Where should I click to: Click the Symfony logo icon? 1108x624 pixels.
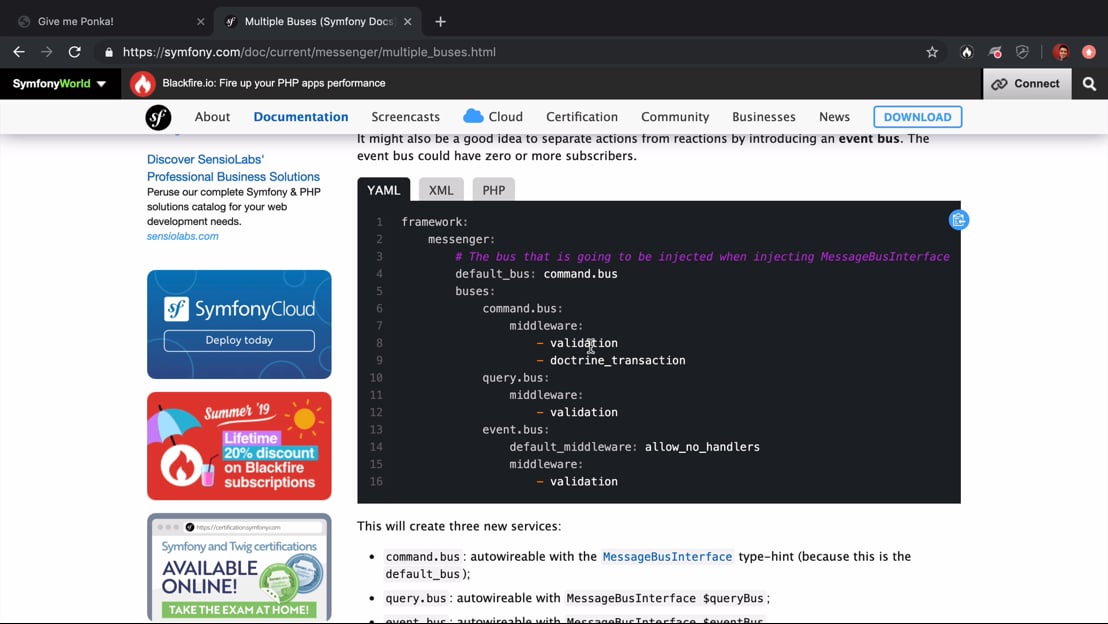(x=158, y=117)
